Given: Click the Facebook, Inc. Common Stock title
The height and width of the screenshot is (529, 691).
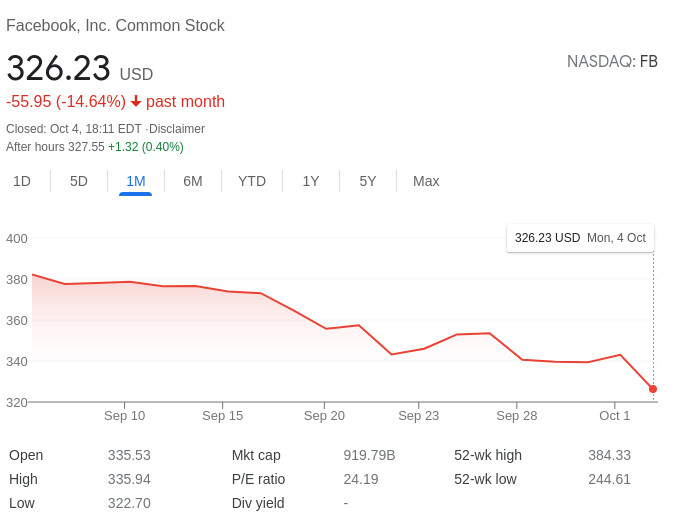Looking at the screenshot, I should 115,26.
